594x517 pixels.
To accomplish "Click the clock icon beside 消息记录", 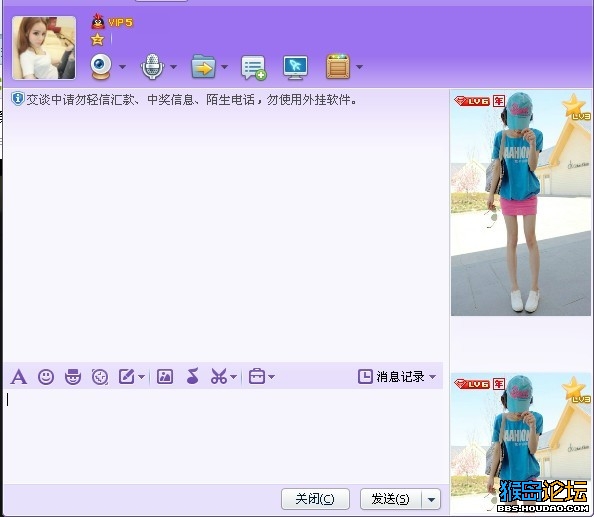I will pyautogui.click(x=365, y=376).
